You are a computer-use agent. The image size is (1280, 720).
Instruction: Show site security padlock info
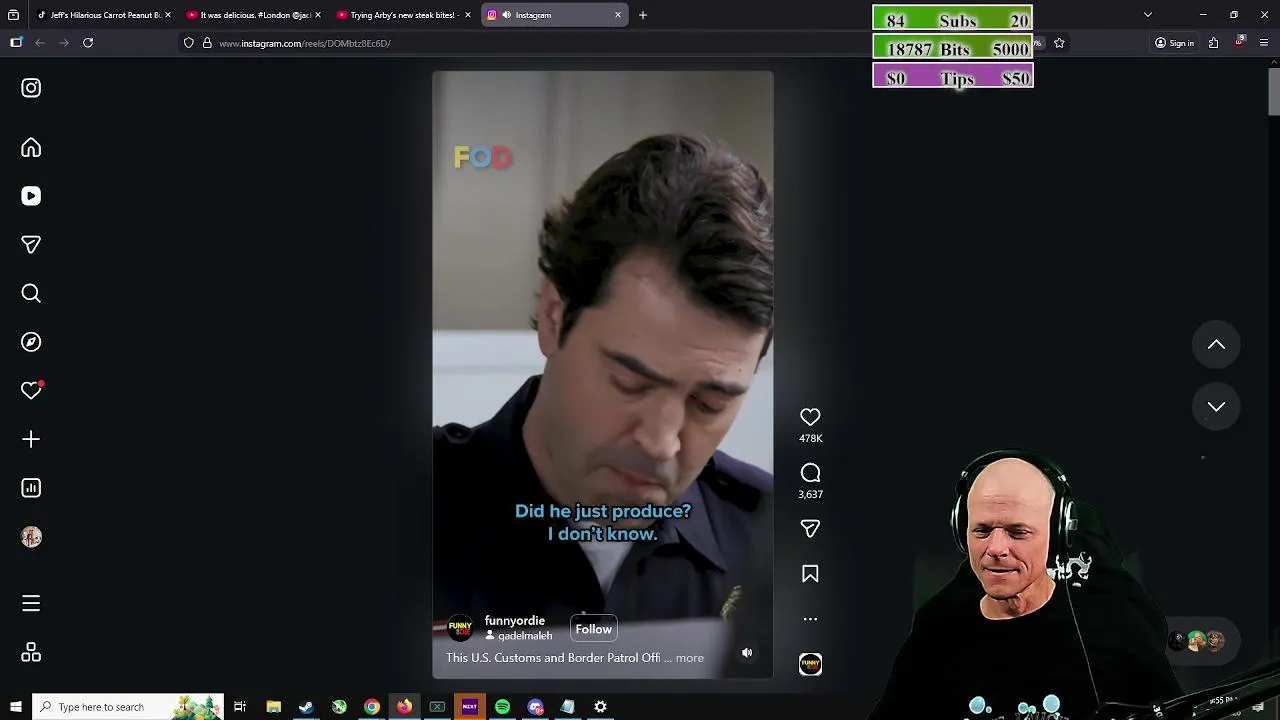tap(207, 43)
